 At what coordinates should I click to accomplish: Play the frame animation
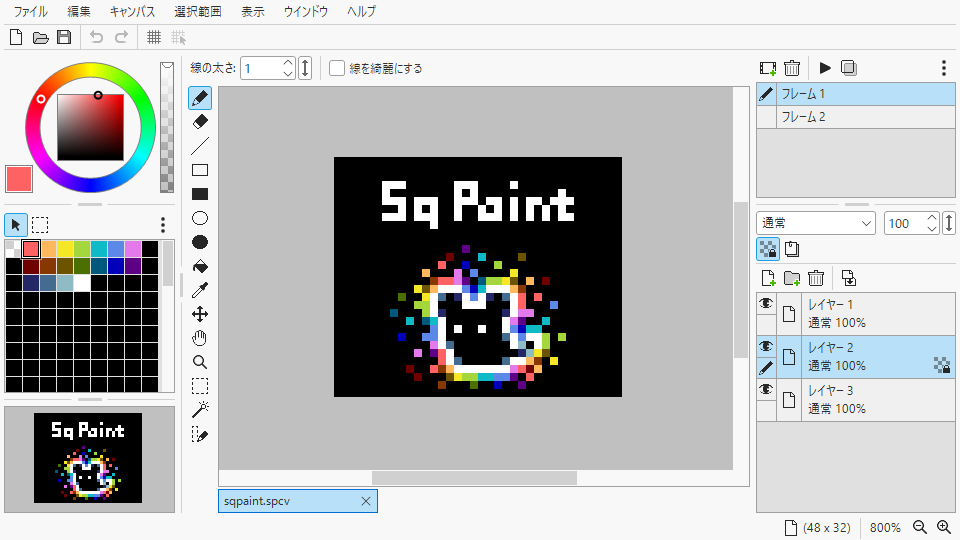[825, 68]
